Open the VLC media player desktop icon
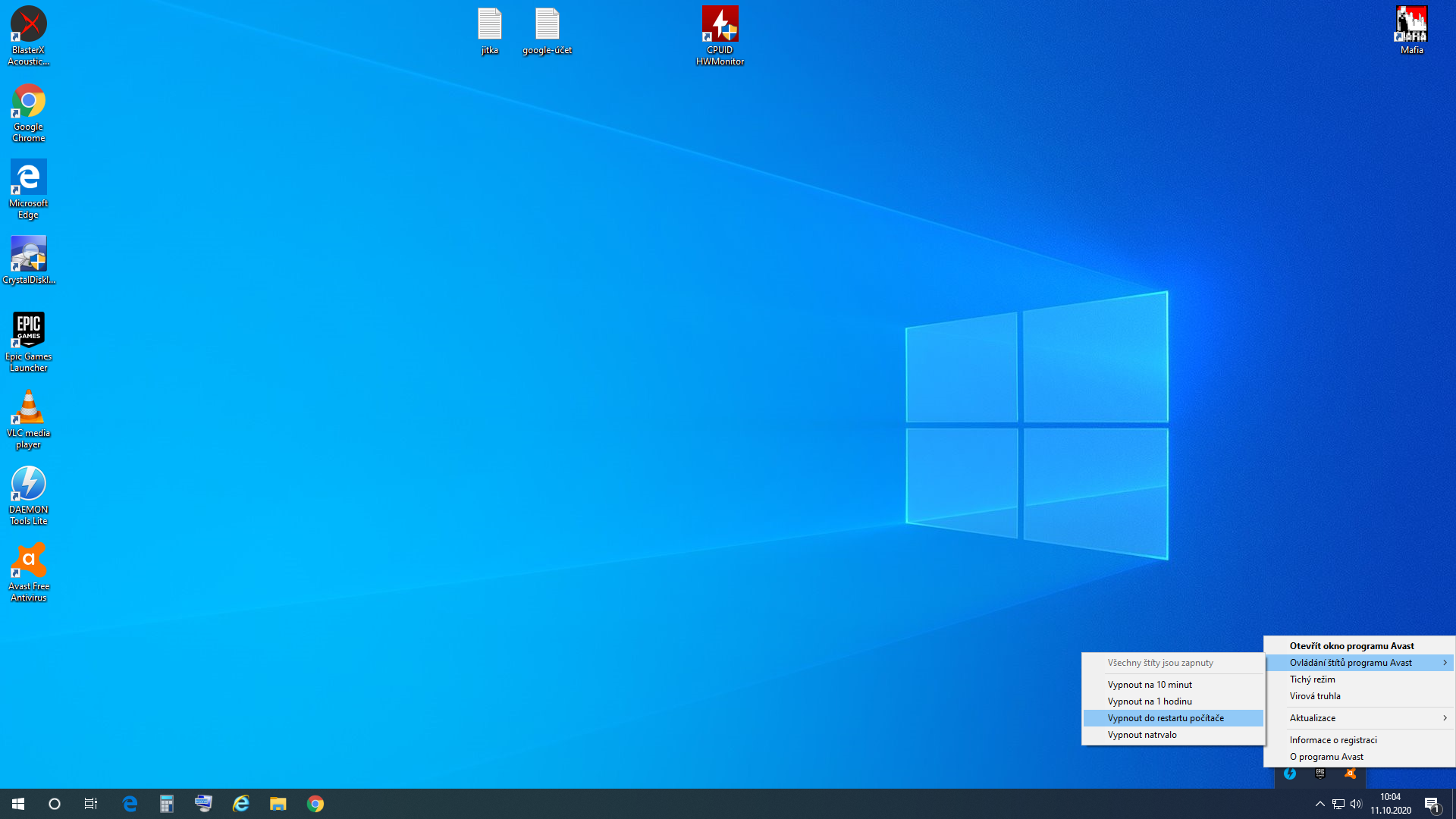The image size is (1456, 819). coord(29,419)
